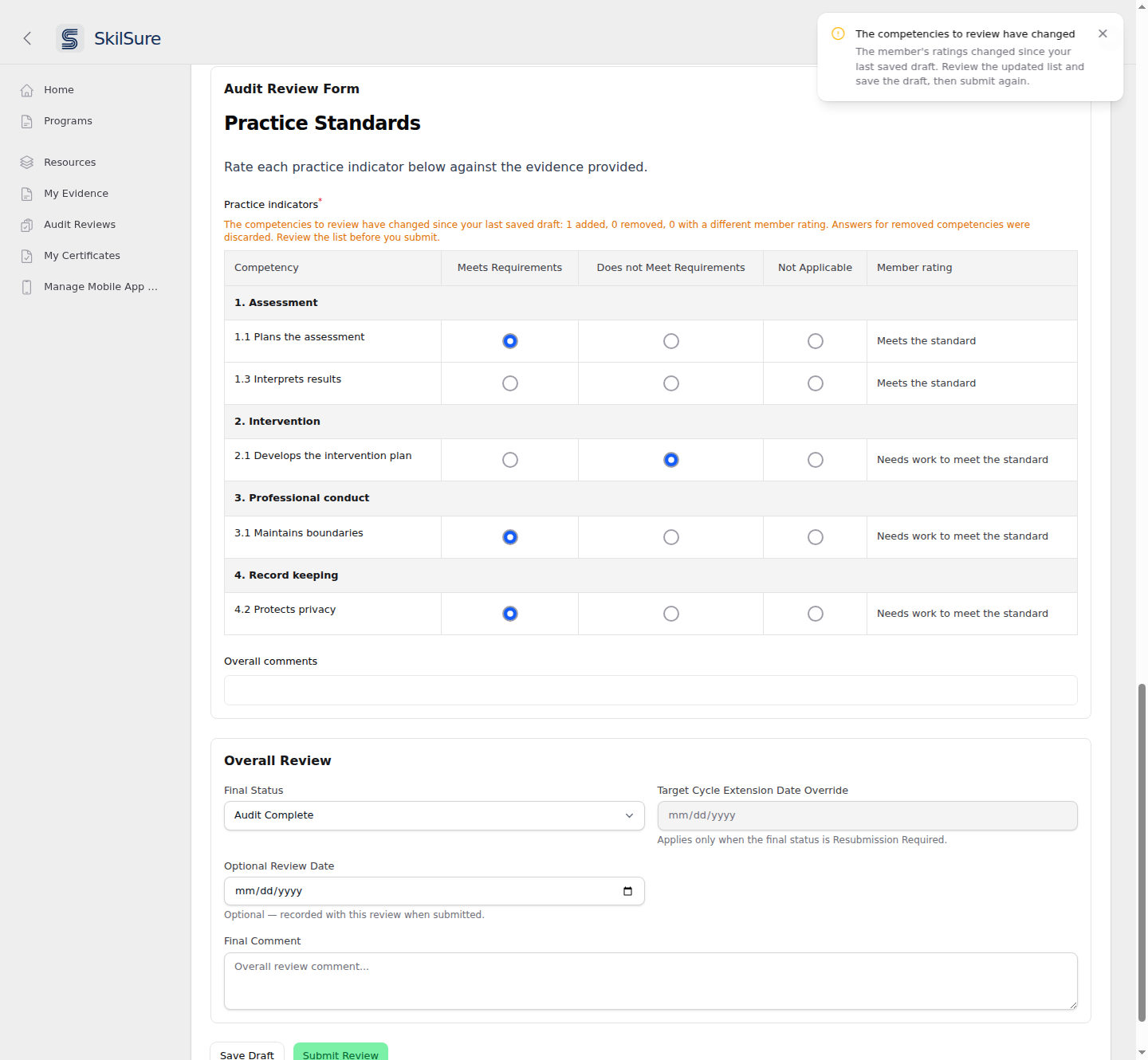Focus the Overall comments input field
This screenshot has height=1060, width=1148.
[651, 690]
